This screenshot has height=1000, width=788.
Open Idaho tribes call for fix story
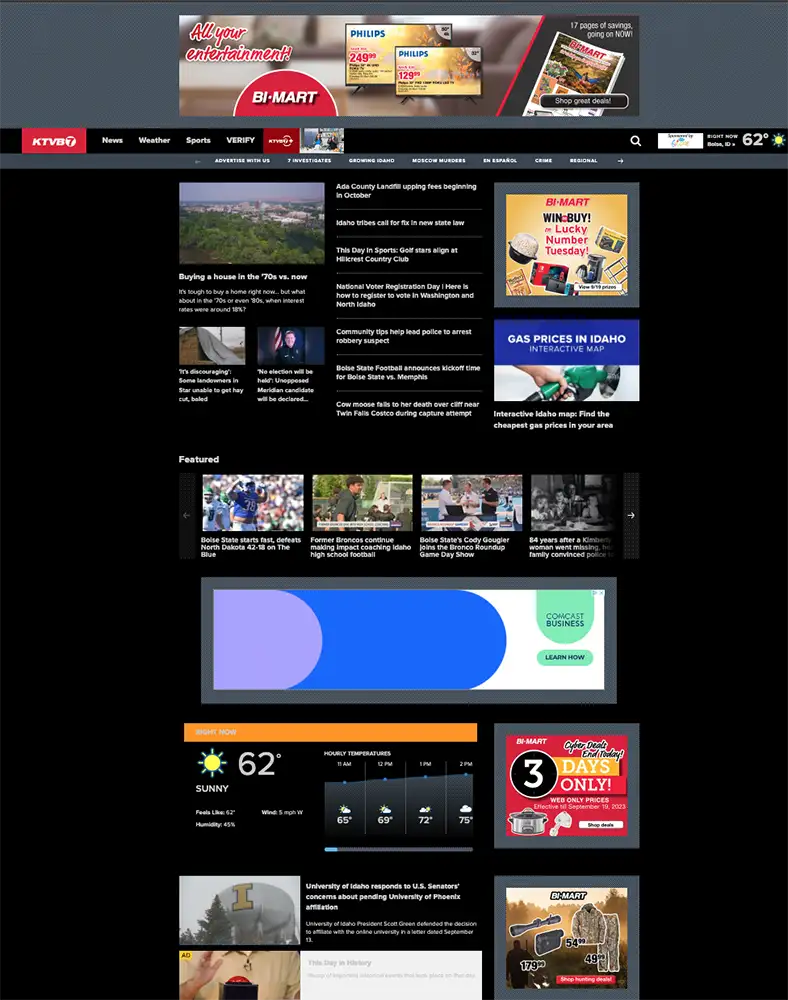tap(400, 223)
